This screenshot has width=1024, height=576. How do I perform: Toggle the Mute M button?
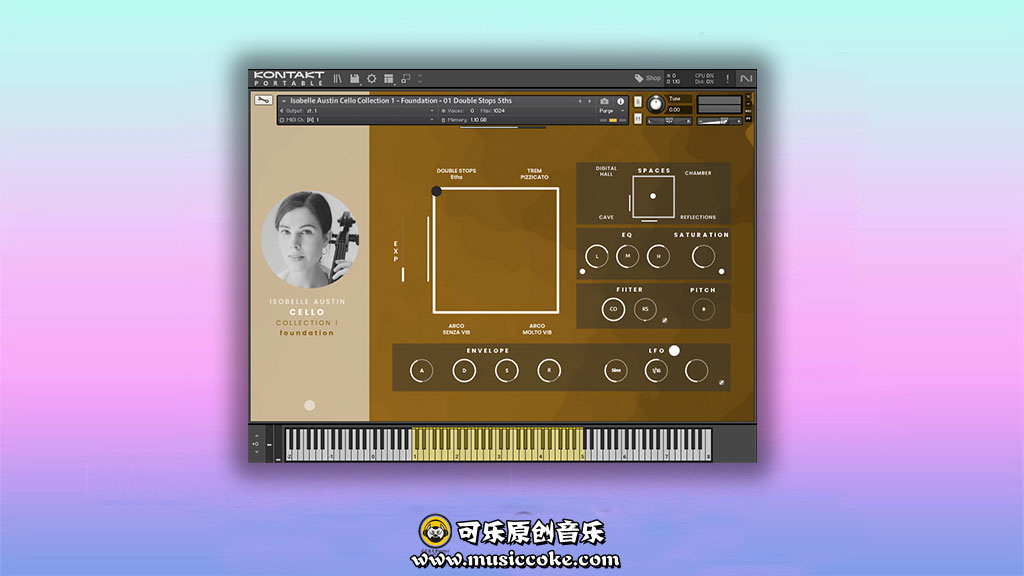click(x=638, y=119)
